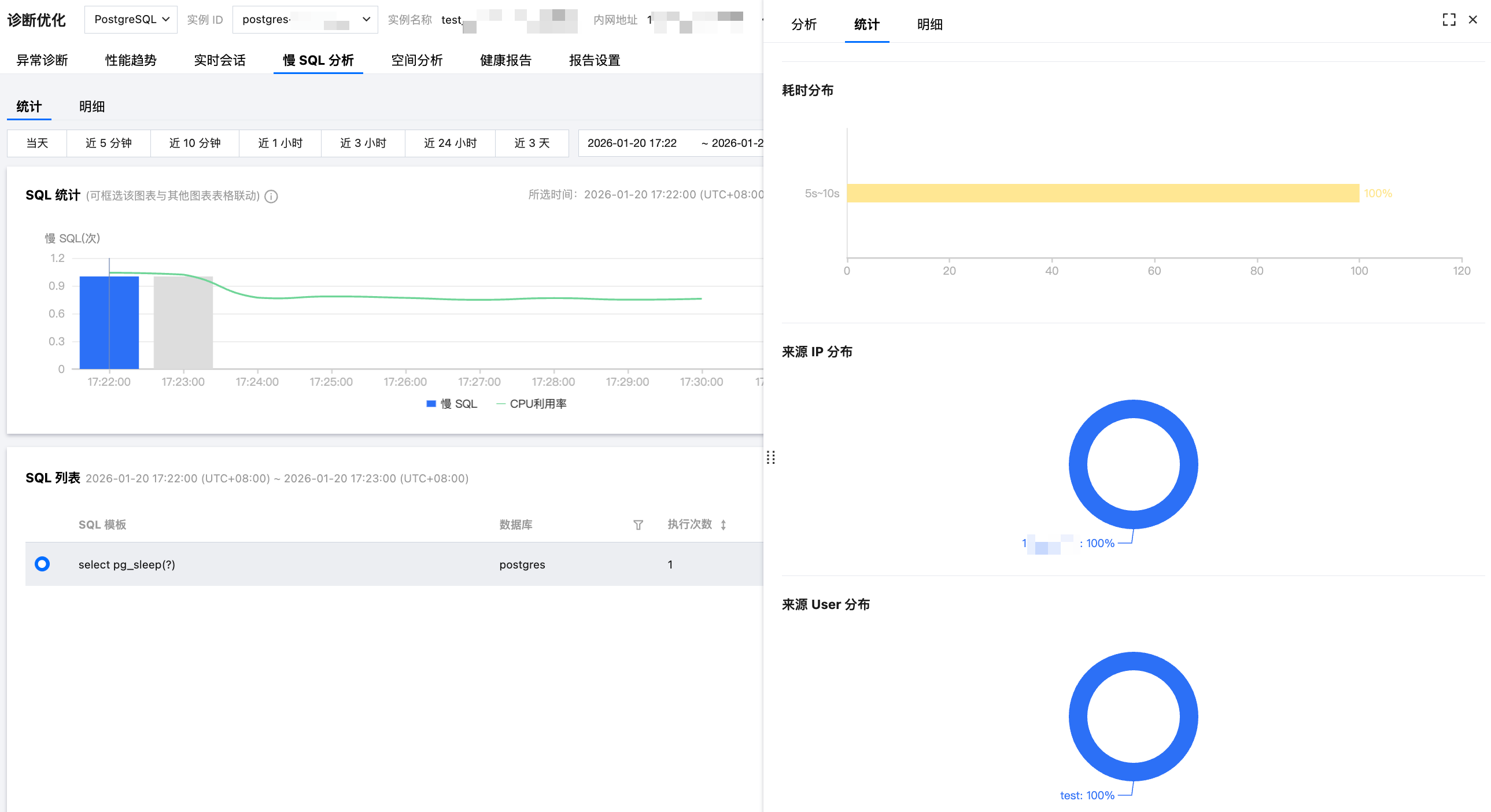Sort by 执行次数 column arrows
This screenshot has width=1491, height=812.
[x=723, y=525]
